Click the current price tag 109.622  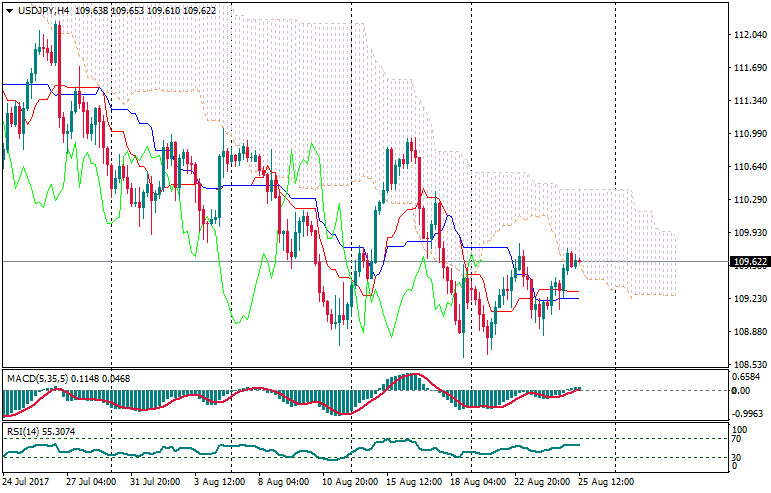[749, 262]
